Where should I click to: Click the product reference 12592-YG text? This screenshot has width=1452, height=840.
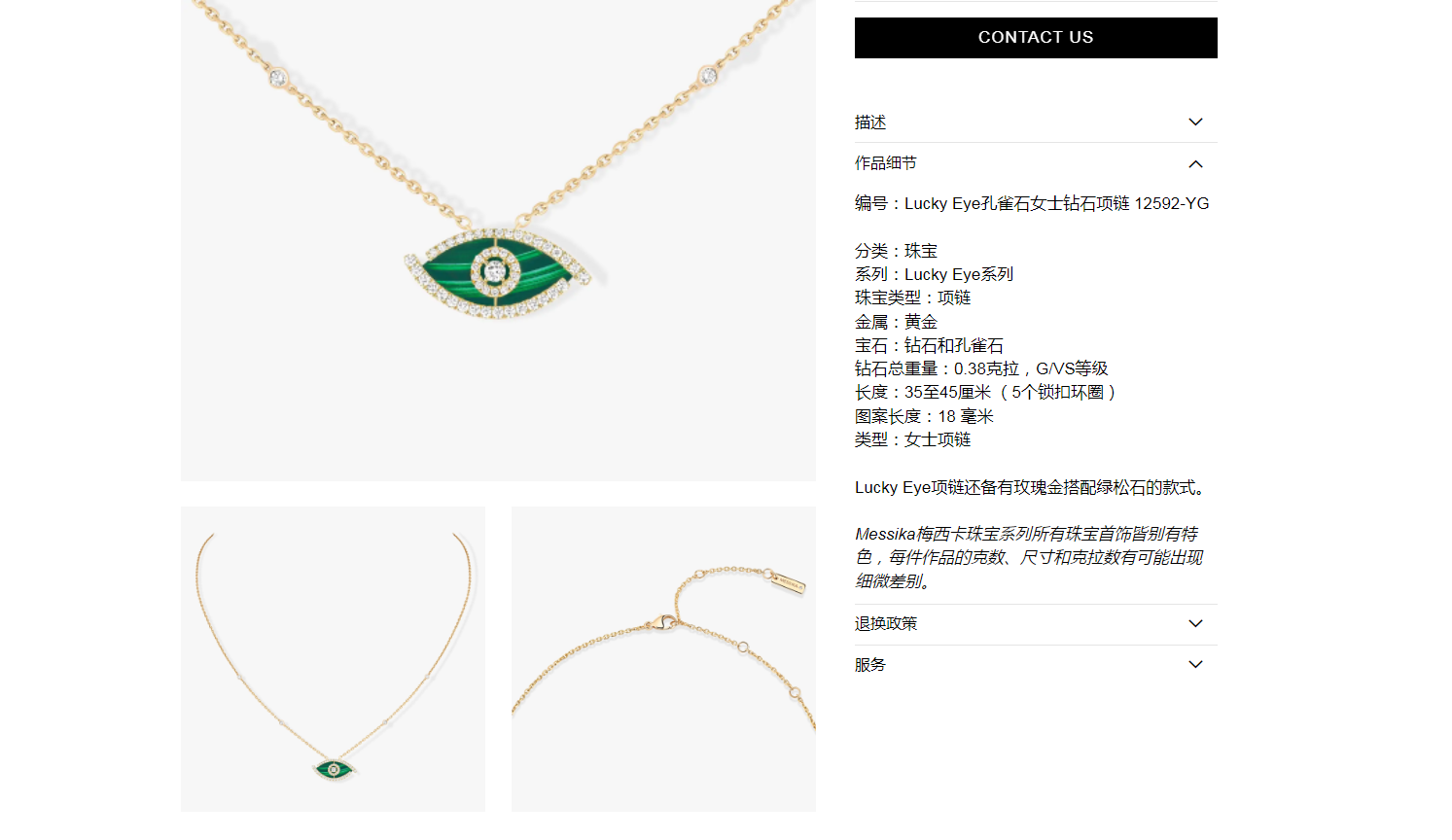coord(1172,204)
